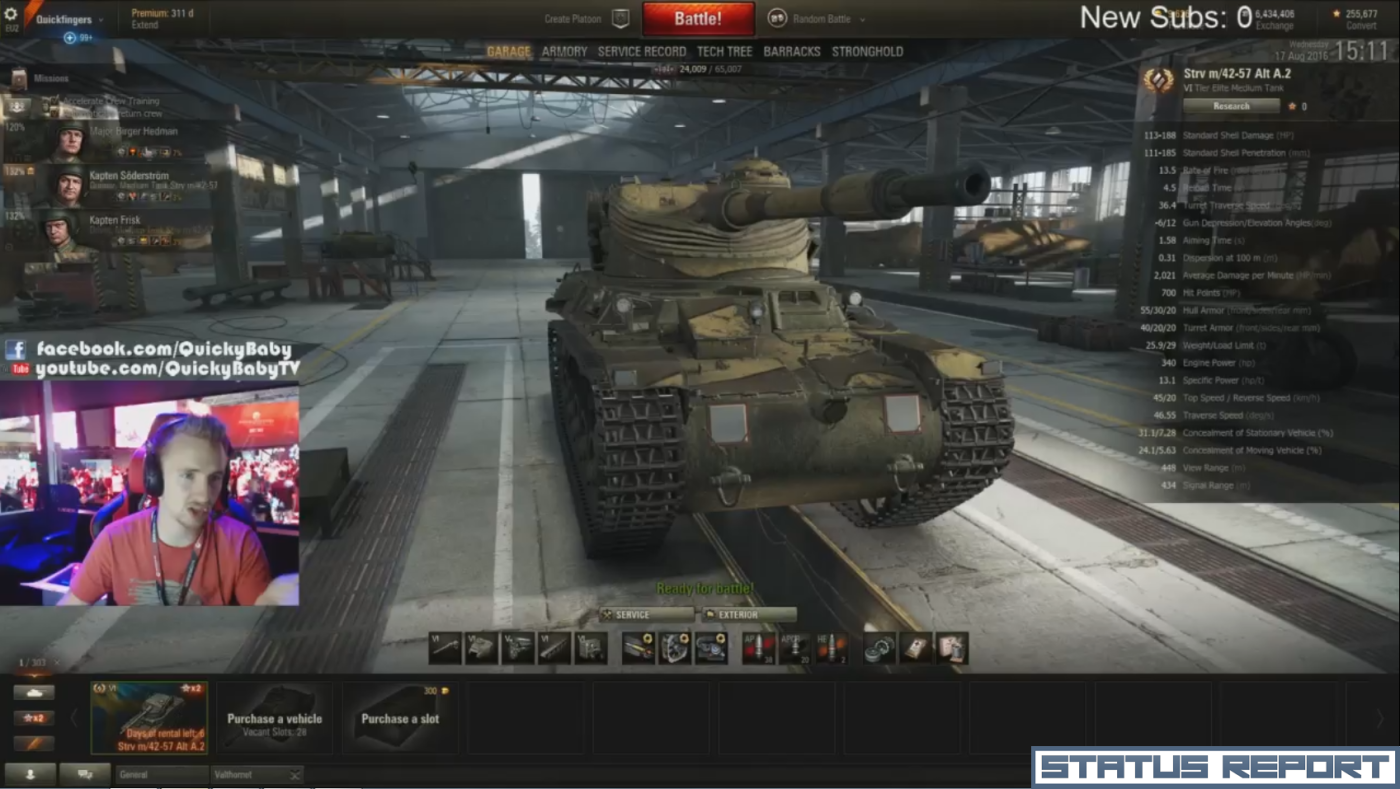The width and height of the screenshot is (1400, 789).
Task: Toggle the x2 bonus vehicle filter
Action: click(x=34, y=718)
